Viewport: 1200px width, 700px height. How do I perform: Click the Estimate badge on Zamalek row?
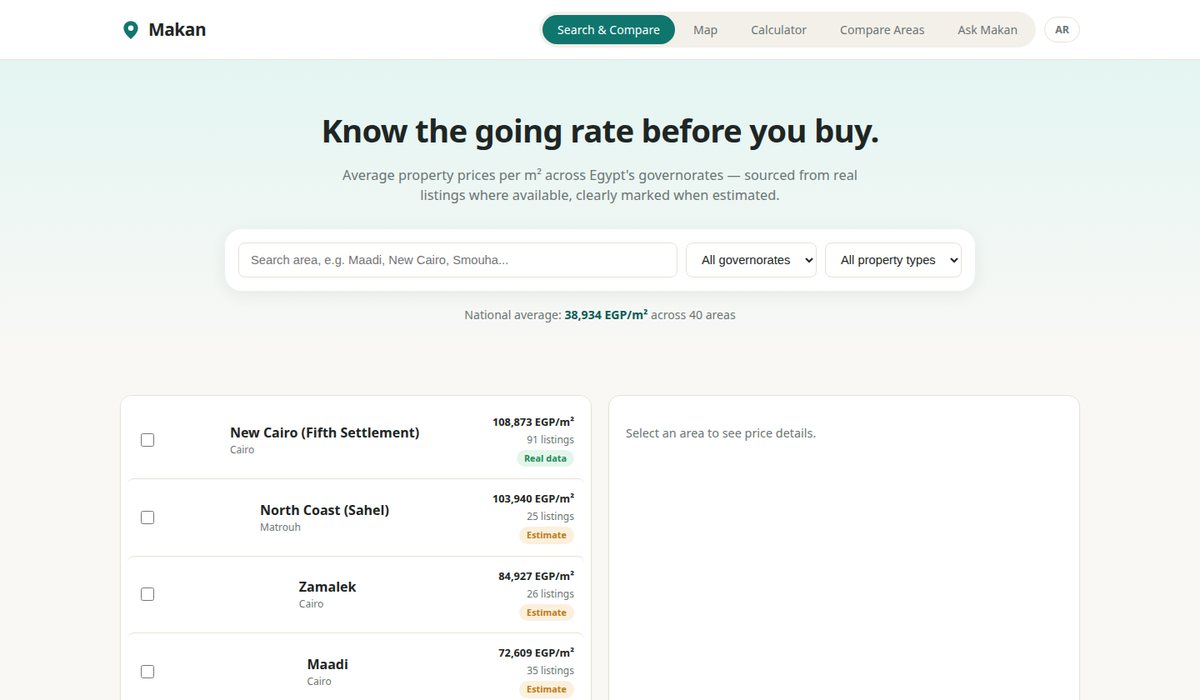tap(547, 612)
